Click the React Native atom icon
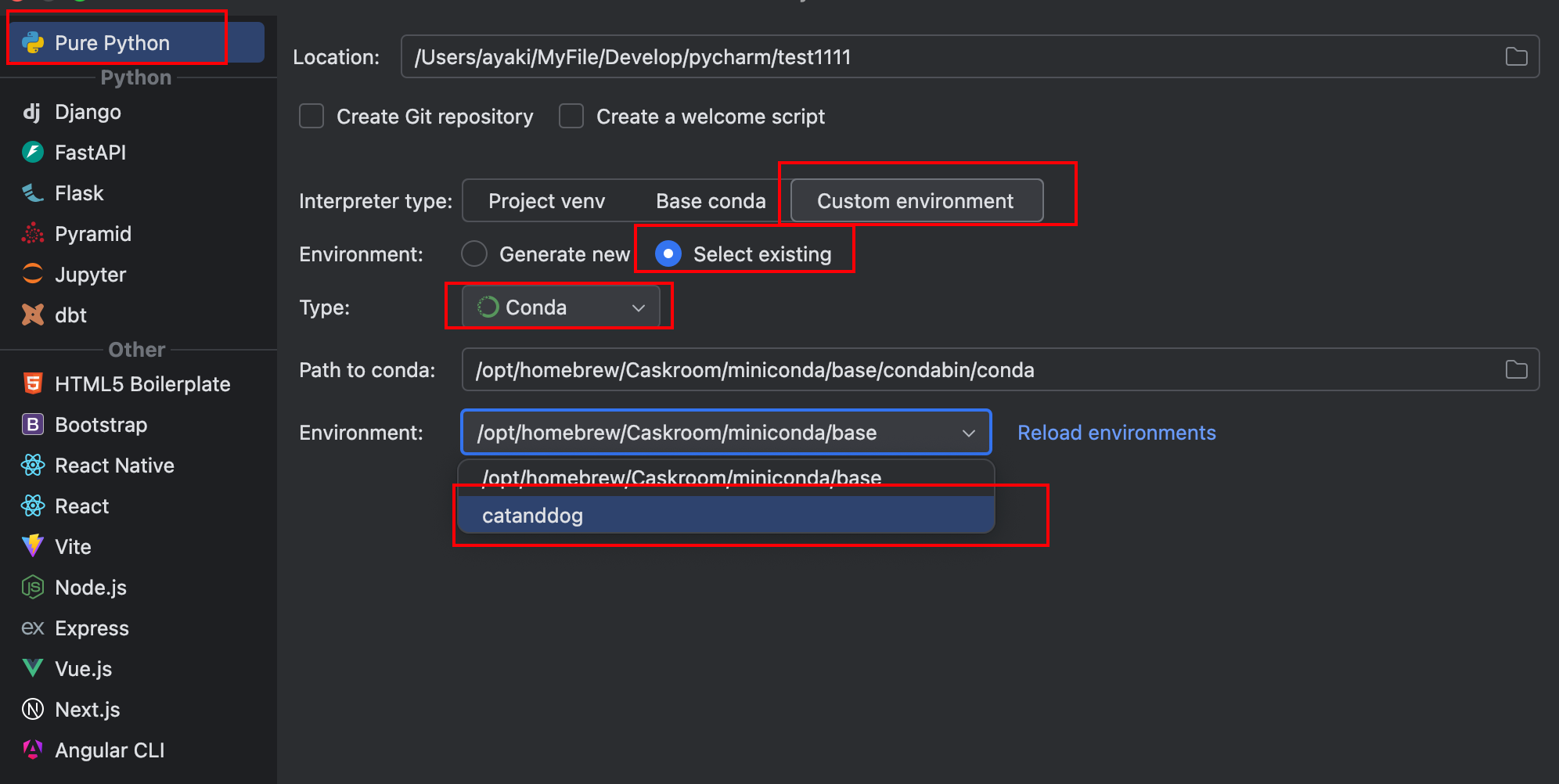Viewport: 1559px width, 784px height. pos(32,466)
